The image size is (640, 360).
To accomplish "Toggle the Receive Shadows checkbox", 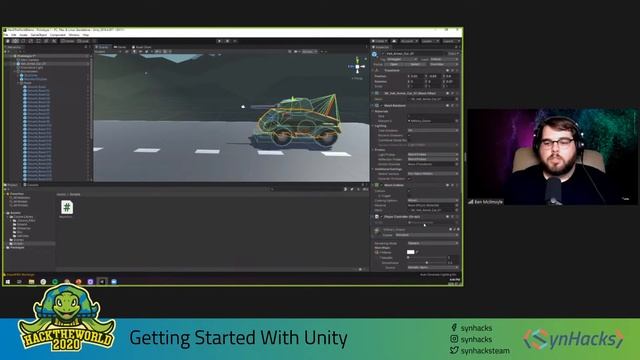I will [409, 136].
